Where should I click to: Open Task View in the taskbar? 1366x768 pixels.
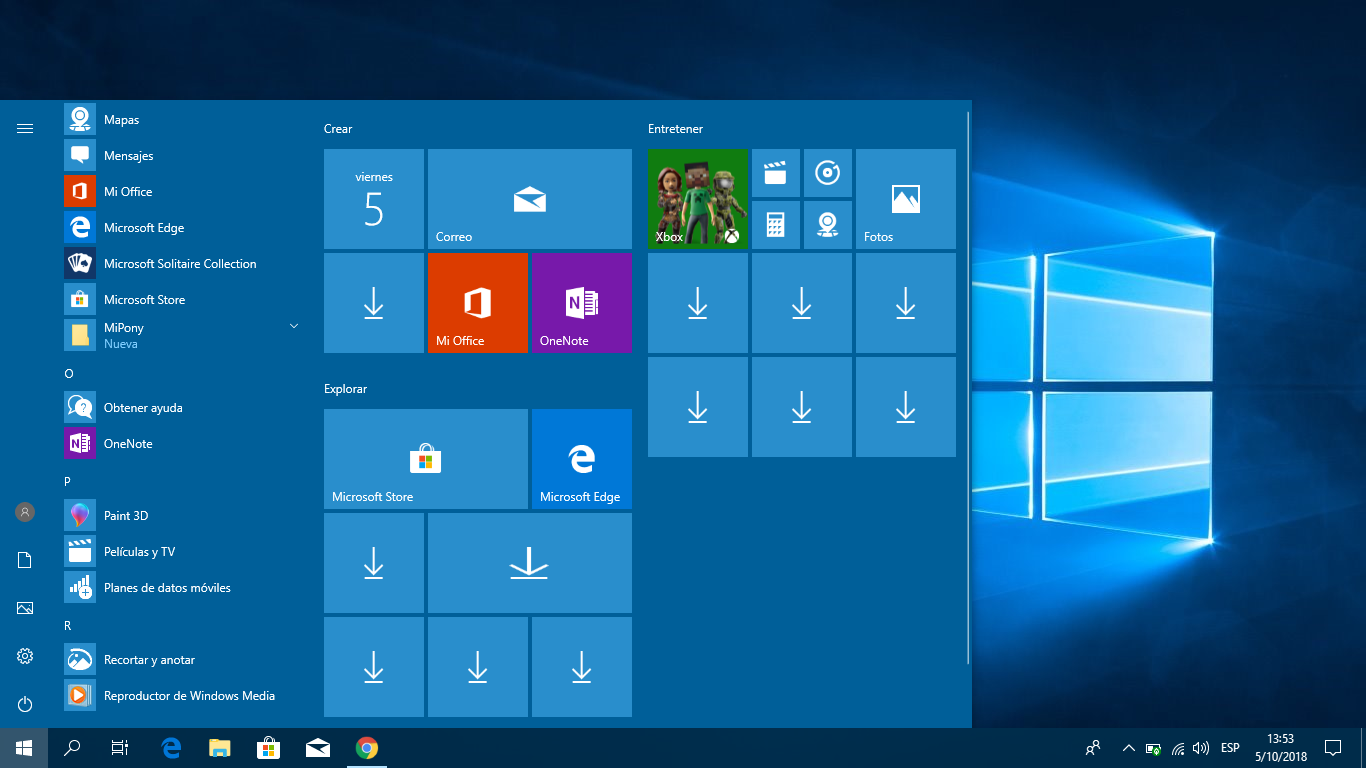(x=120, y=748)
